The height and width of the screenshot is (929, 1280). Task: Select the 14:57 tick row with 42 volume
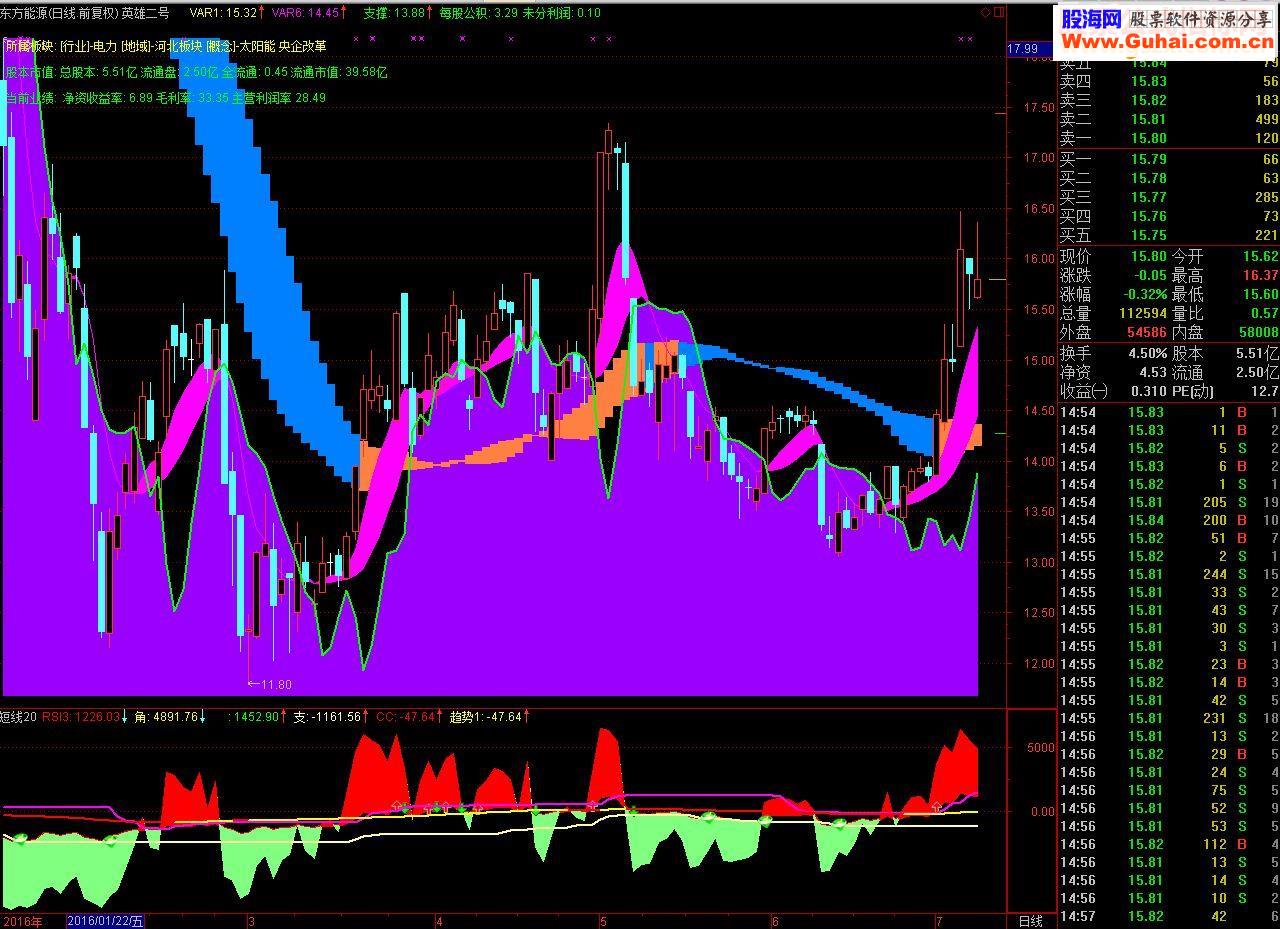pos(1169,916)
